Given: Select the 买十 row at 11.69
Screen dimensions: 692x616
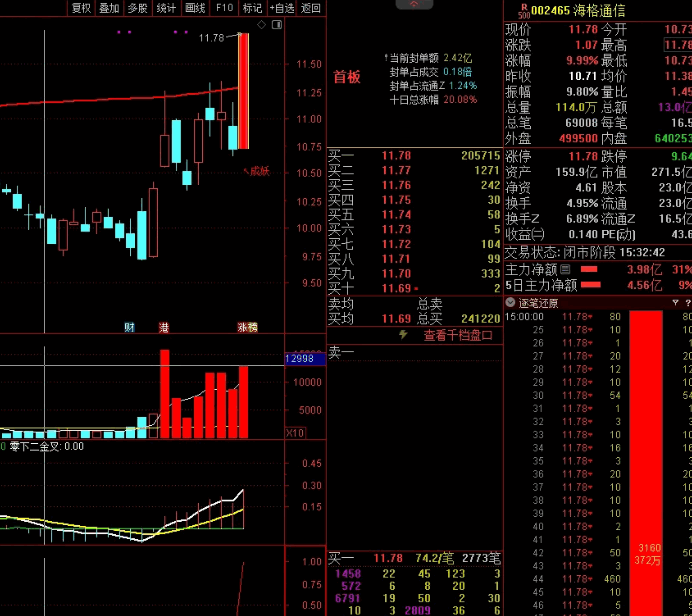Looking at the screenshot, I should [x=414, y=289].
